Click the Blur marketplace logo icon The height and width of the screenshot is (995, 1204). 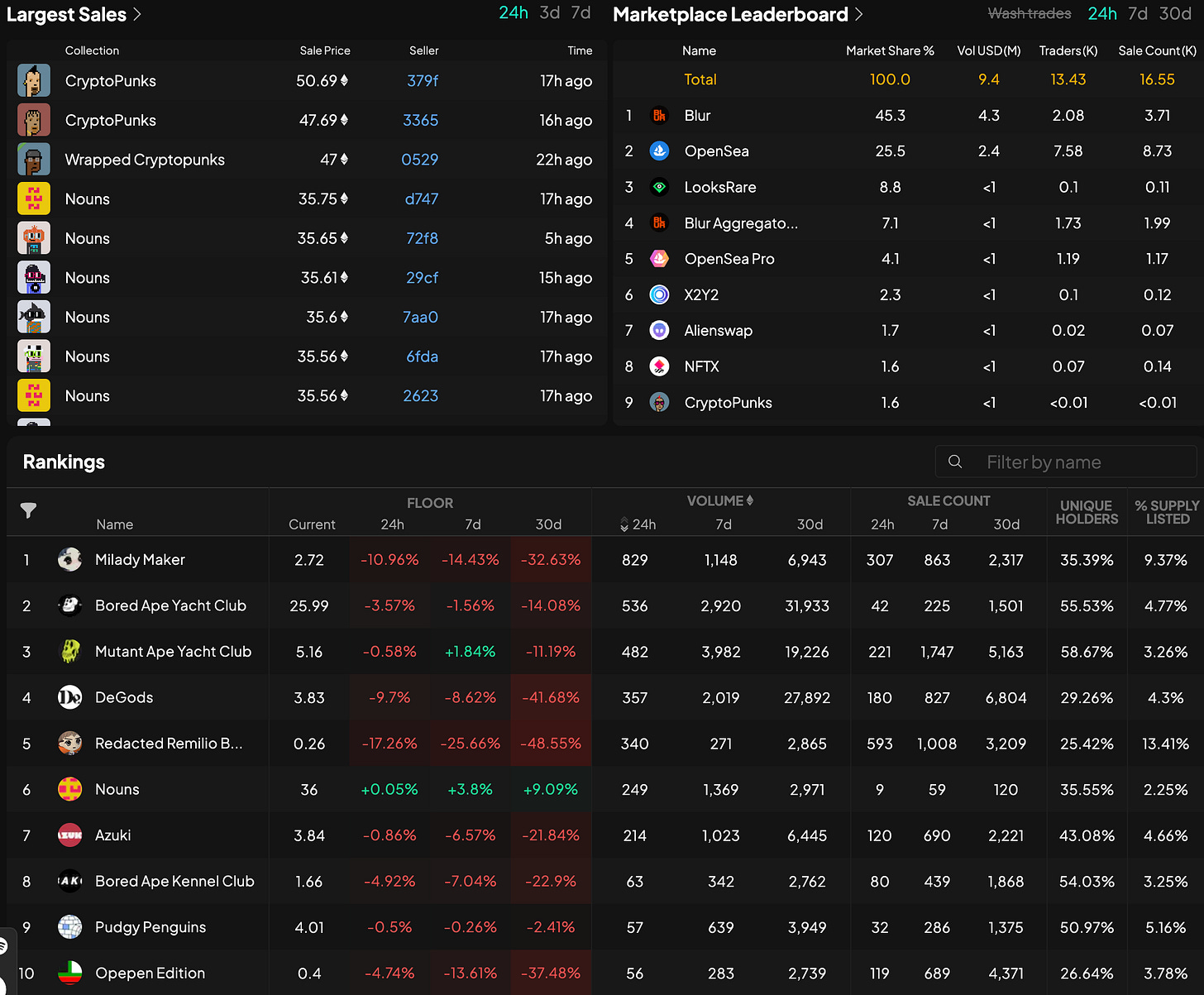[659, 116]
